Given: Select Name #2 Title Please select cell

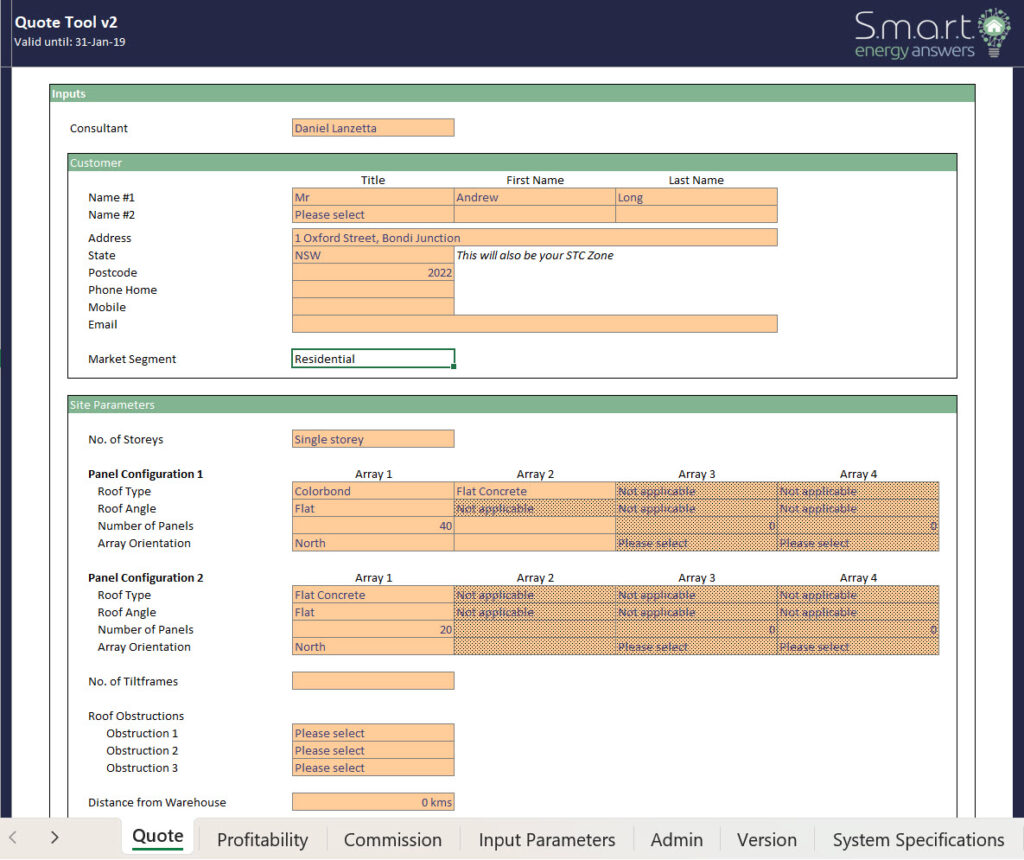Looking at the screenshot, I should click(373, 215).
